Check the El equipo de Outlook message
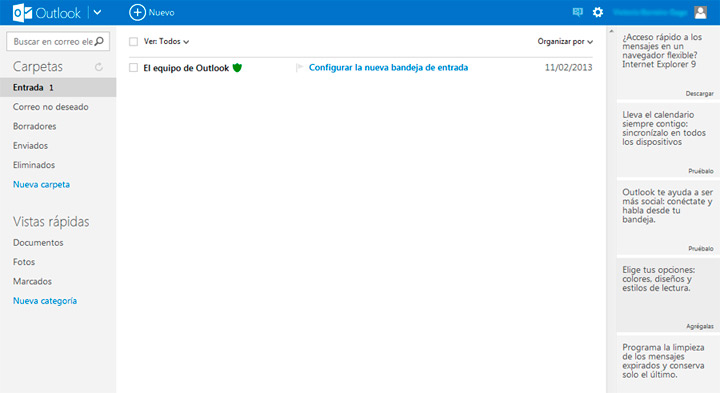The image size is (720, 393). (x=134, y=68)
